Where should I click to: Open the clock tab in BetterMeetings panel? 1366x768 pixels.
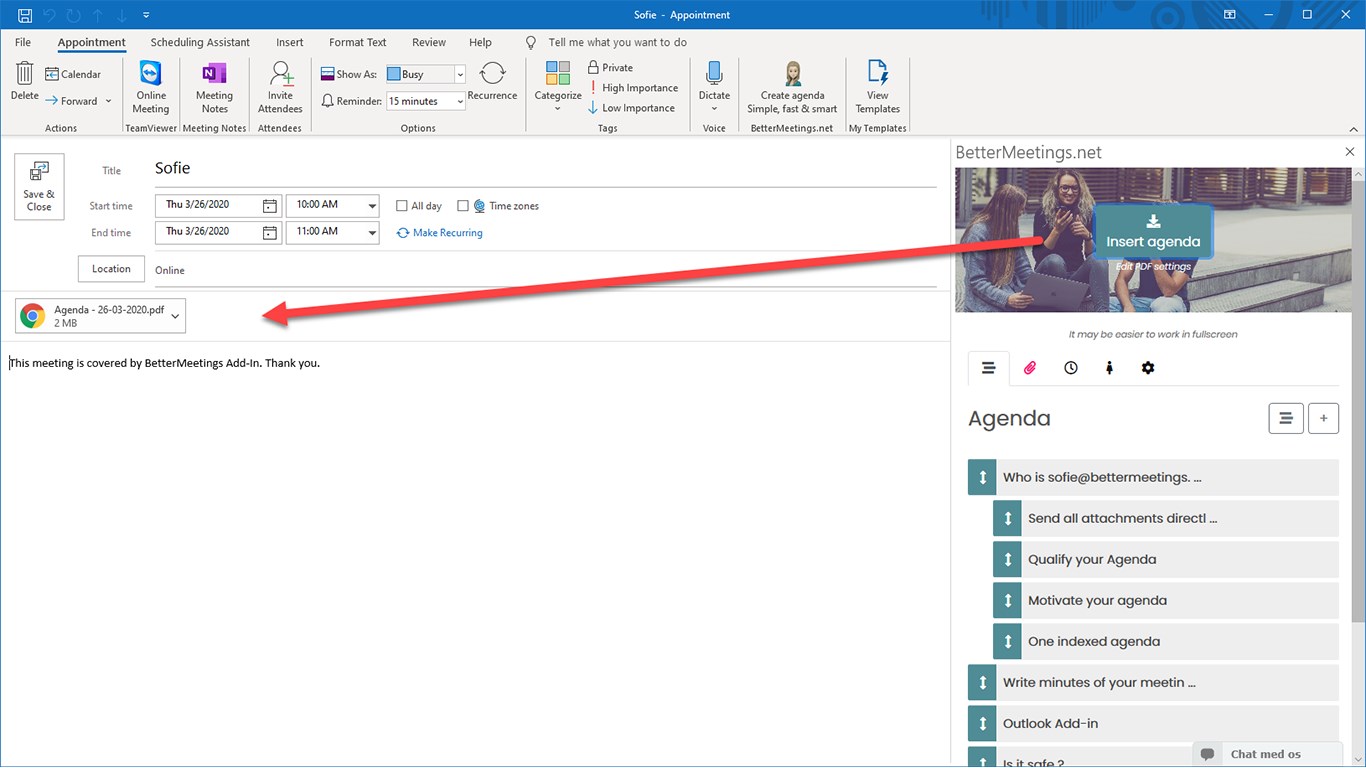click(x=1071, y=368)
